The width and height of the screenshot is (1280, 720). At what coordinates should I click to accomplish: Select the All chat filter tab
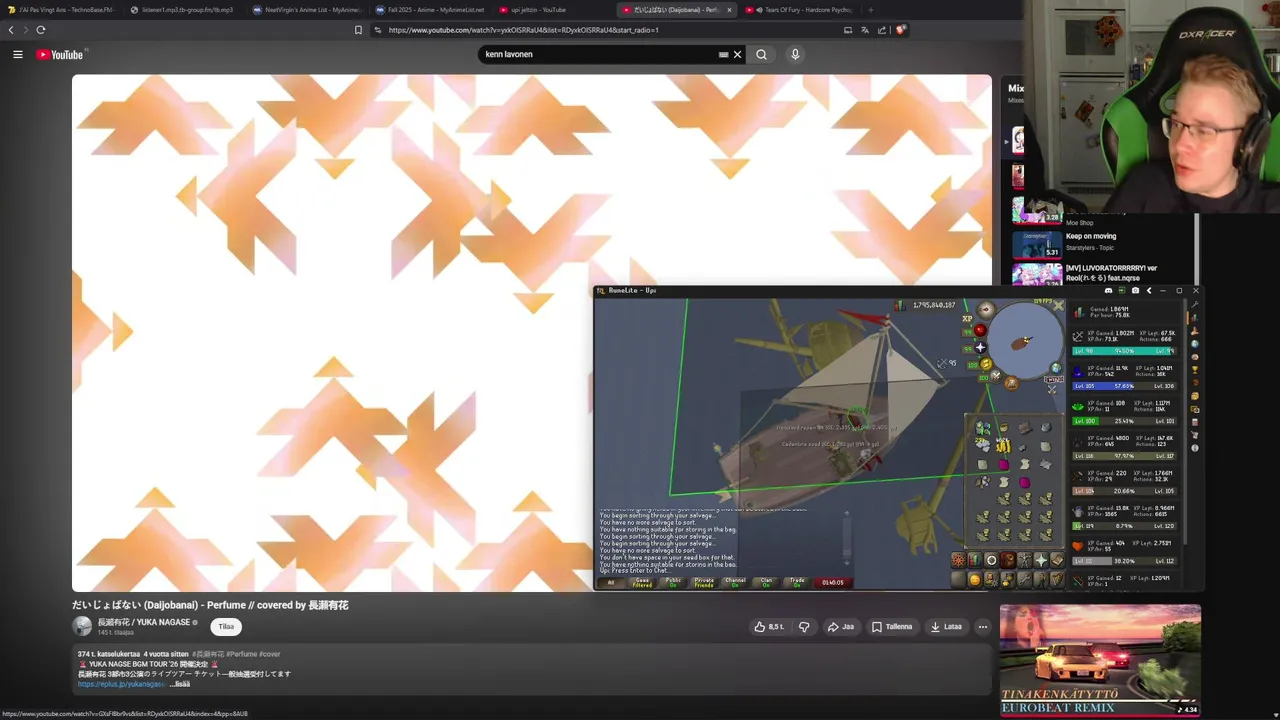(611, 582)
